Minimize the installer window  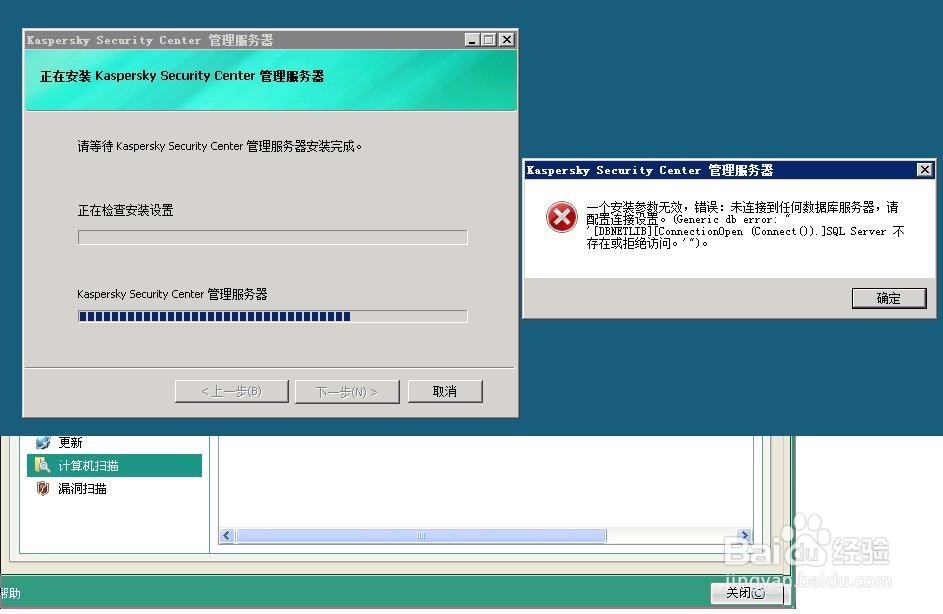click(472, 40)
